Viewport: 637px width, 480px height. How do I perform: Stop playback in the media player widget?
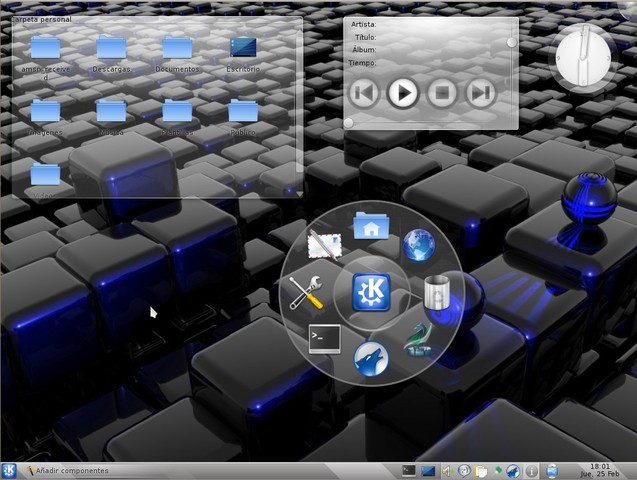(442, 93)
